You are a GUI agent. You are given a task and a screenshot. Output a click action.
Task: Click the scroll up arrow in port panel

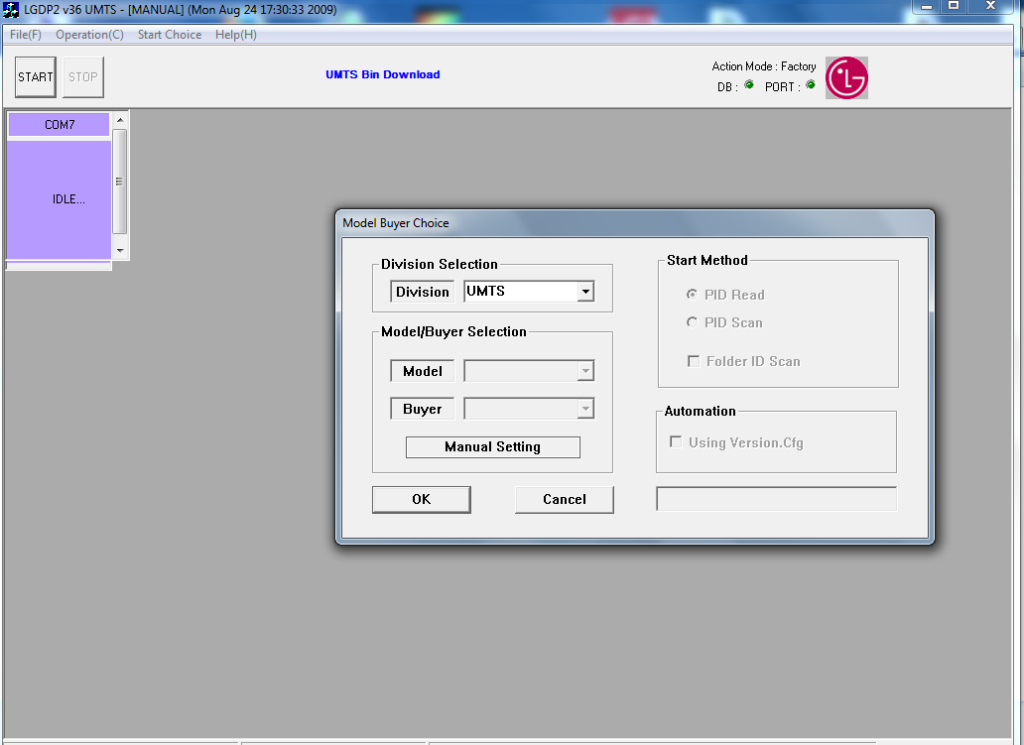(120, 120)
